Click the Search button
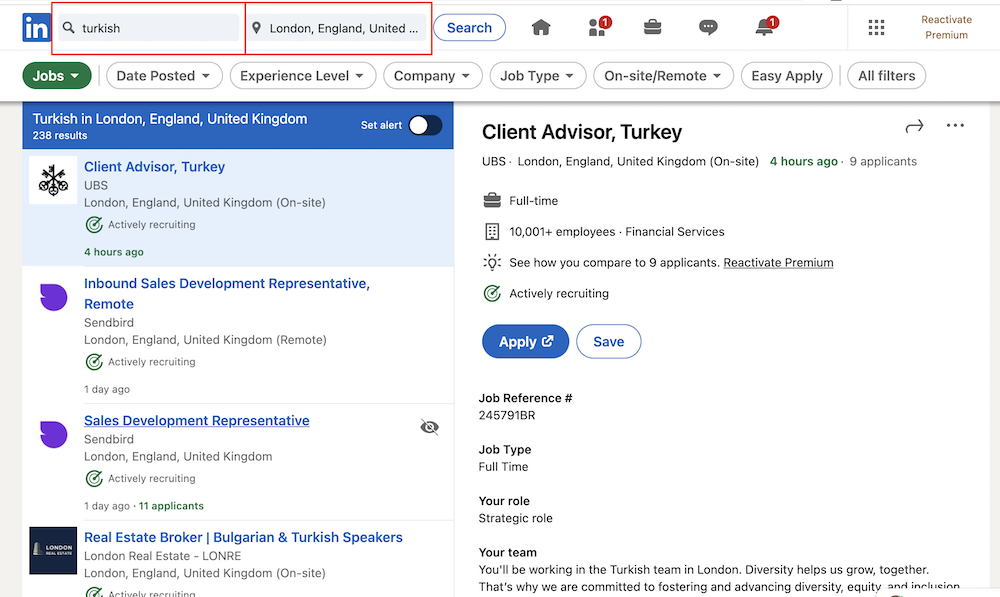Viewport: 1000px width, 597px height. coord(469,27)
